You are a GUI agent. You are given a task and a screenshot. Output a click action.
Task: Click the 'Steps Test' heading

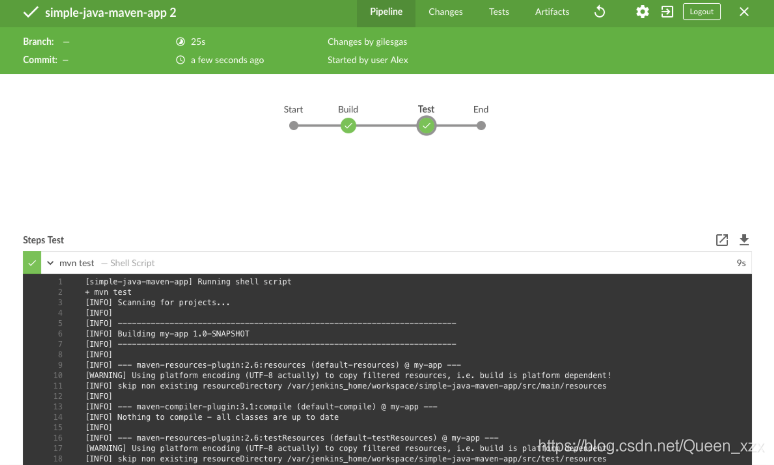pos(43,240)
